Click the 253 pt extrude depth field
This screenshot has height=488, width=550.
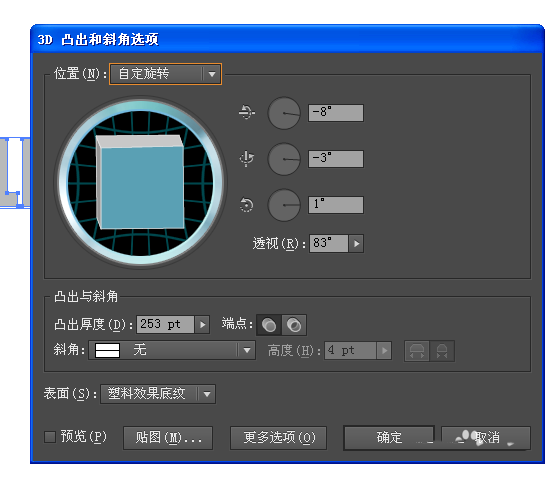click(x=165, y=325)
